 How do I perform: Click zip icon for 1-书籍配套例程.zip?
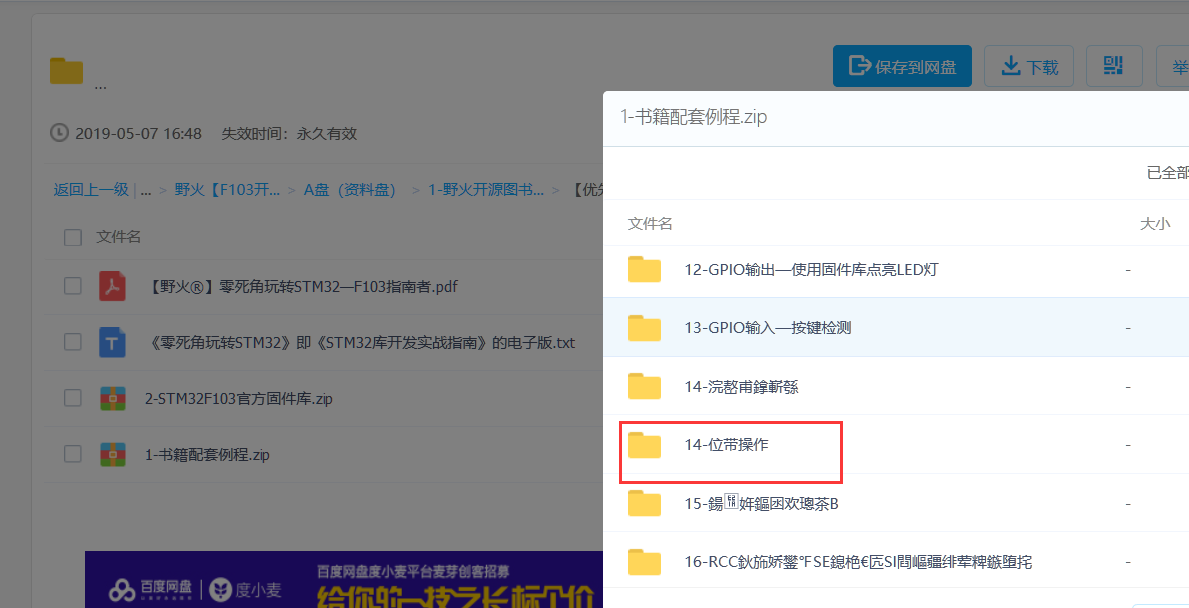pos(112,454)
